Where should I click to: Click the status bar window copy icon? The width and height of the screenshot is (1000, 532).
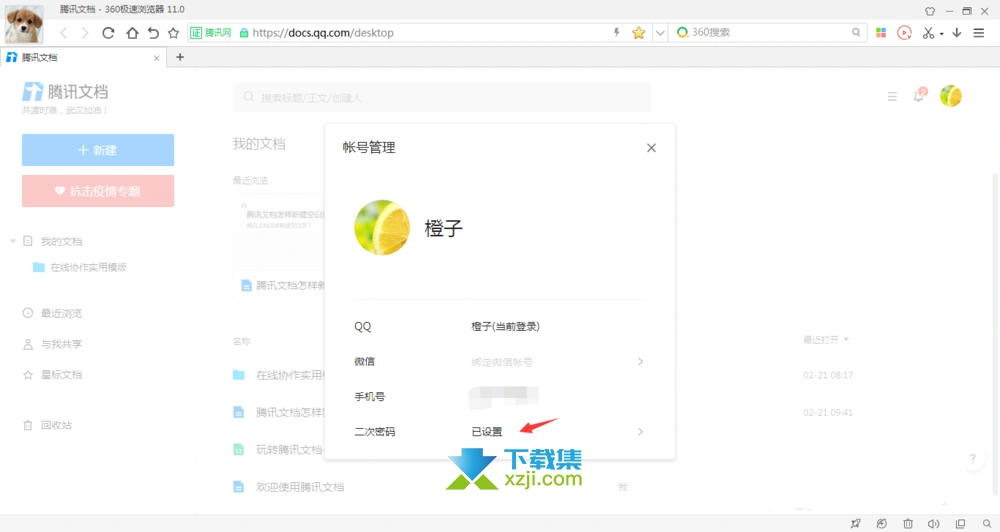pos(960,524)
